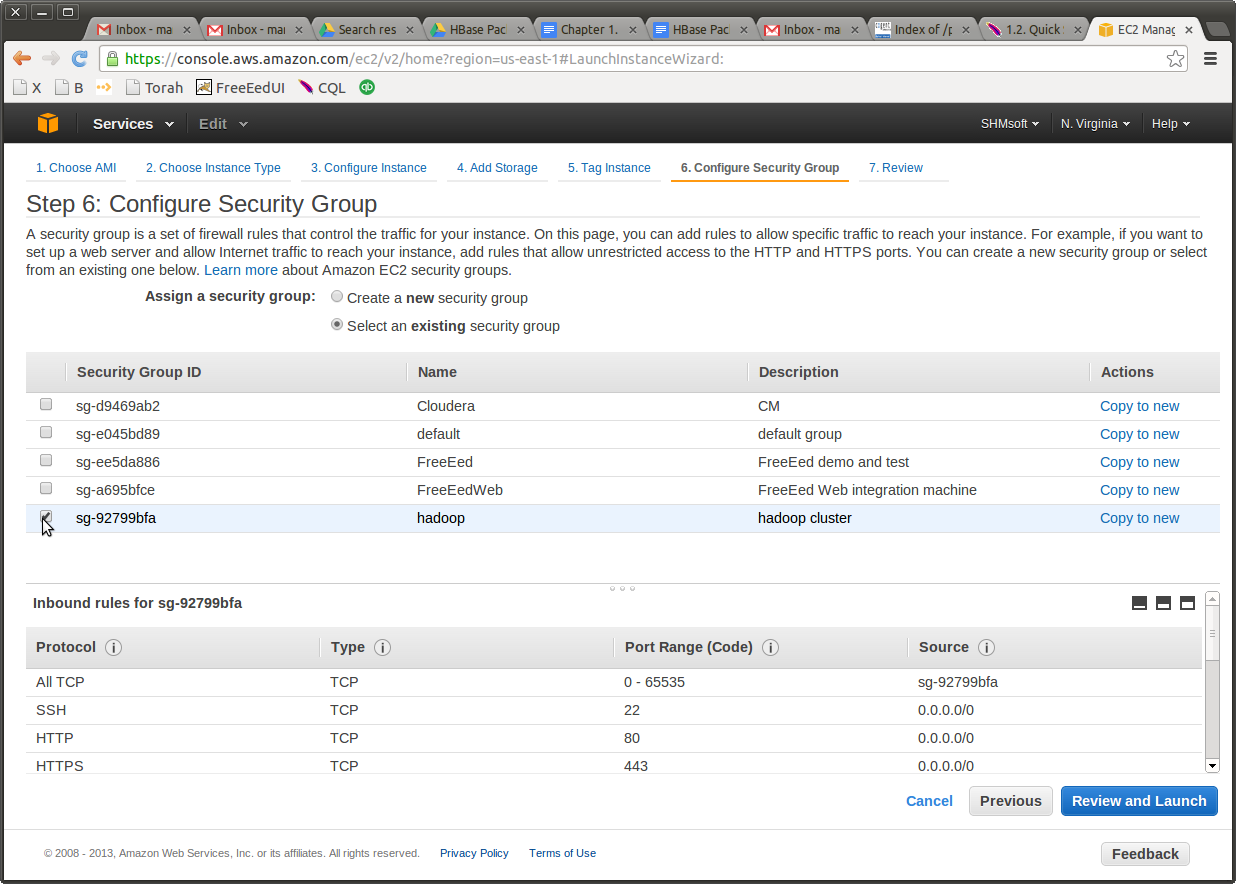The height and width of the screenshot is (884, 1236).
Task: Click the Review and Launch button
Action: pos(1139,801)
